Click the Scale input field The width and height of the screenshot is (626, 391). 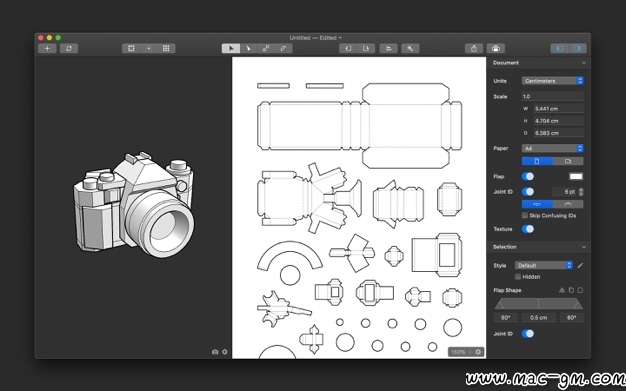point(553,96)
